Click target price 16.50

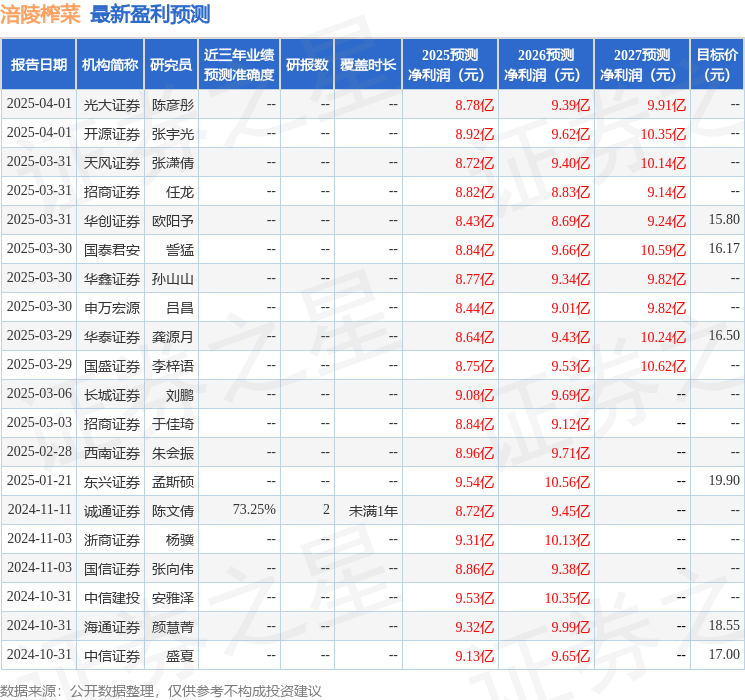click(724, 336)
